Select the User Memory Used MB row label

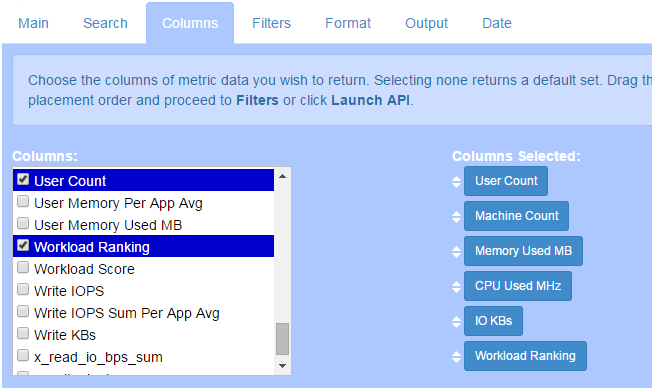108,225
